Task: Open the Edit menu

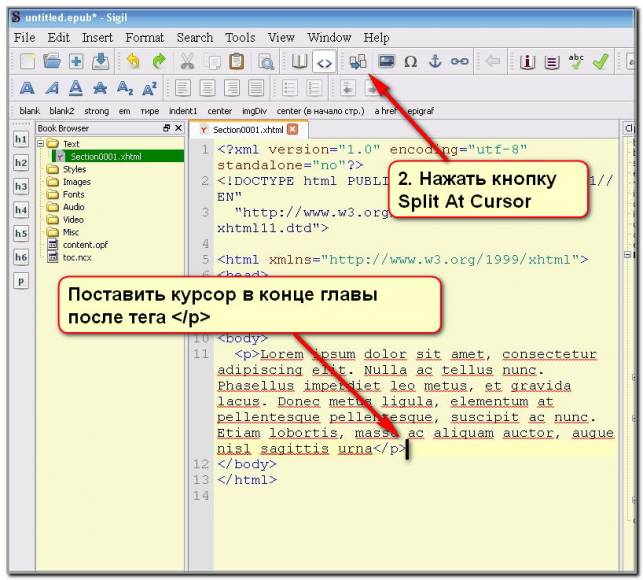Action: click(x=59, y=38)
